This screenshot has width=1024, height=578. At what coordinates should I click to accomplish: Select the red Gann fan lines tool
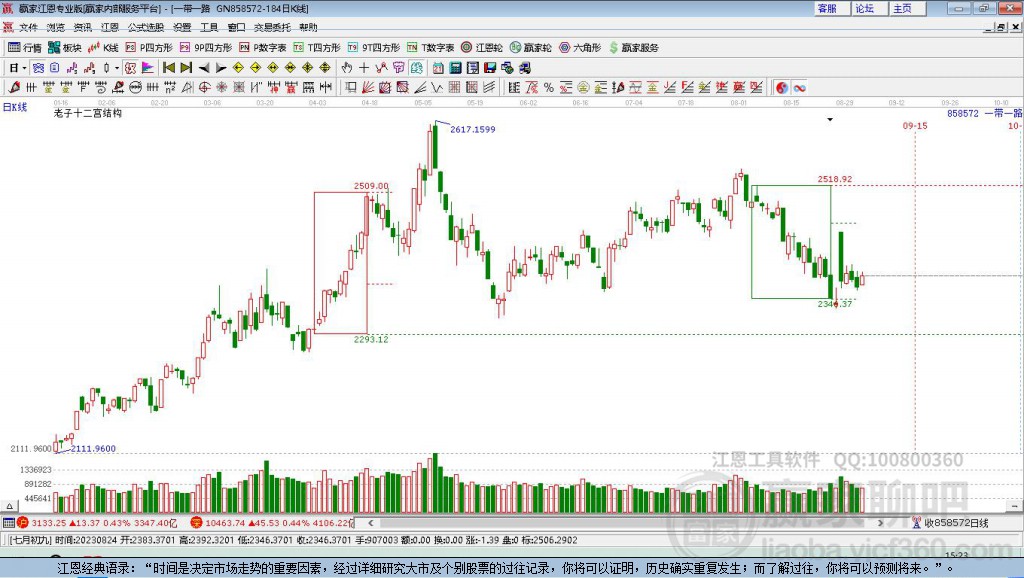[368, 87]
